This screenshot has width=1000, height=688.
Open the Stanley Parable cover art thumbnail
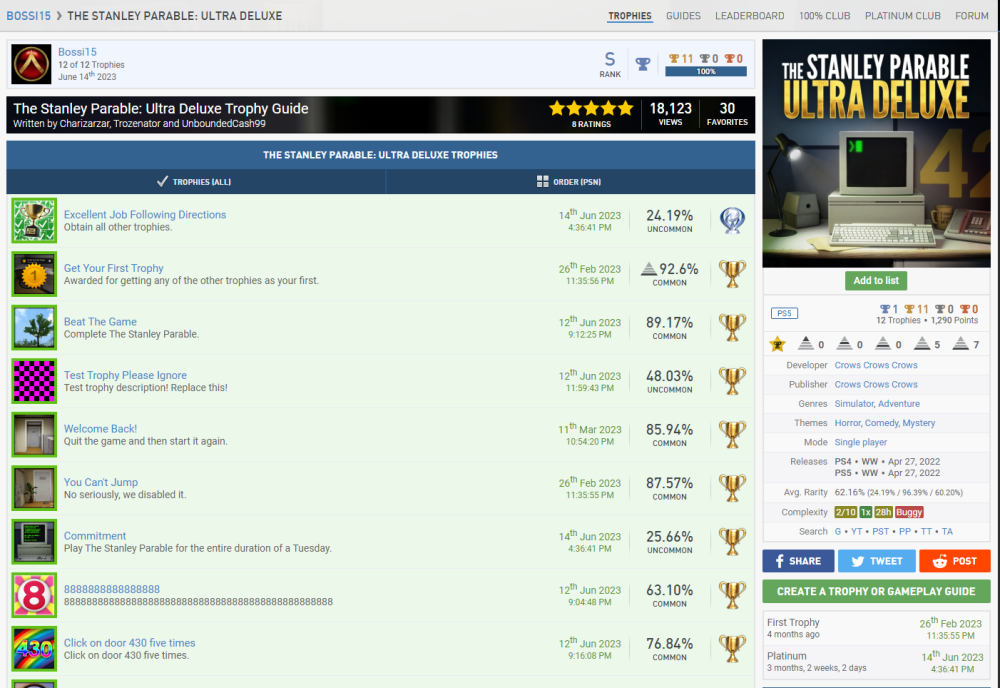pyautogui.click(x=876, y=154)
